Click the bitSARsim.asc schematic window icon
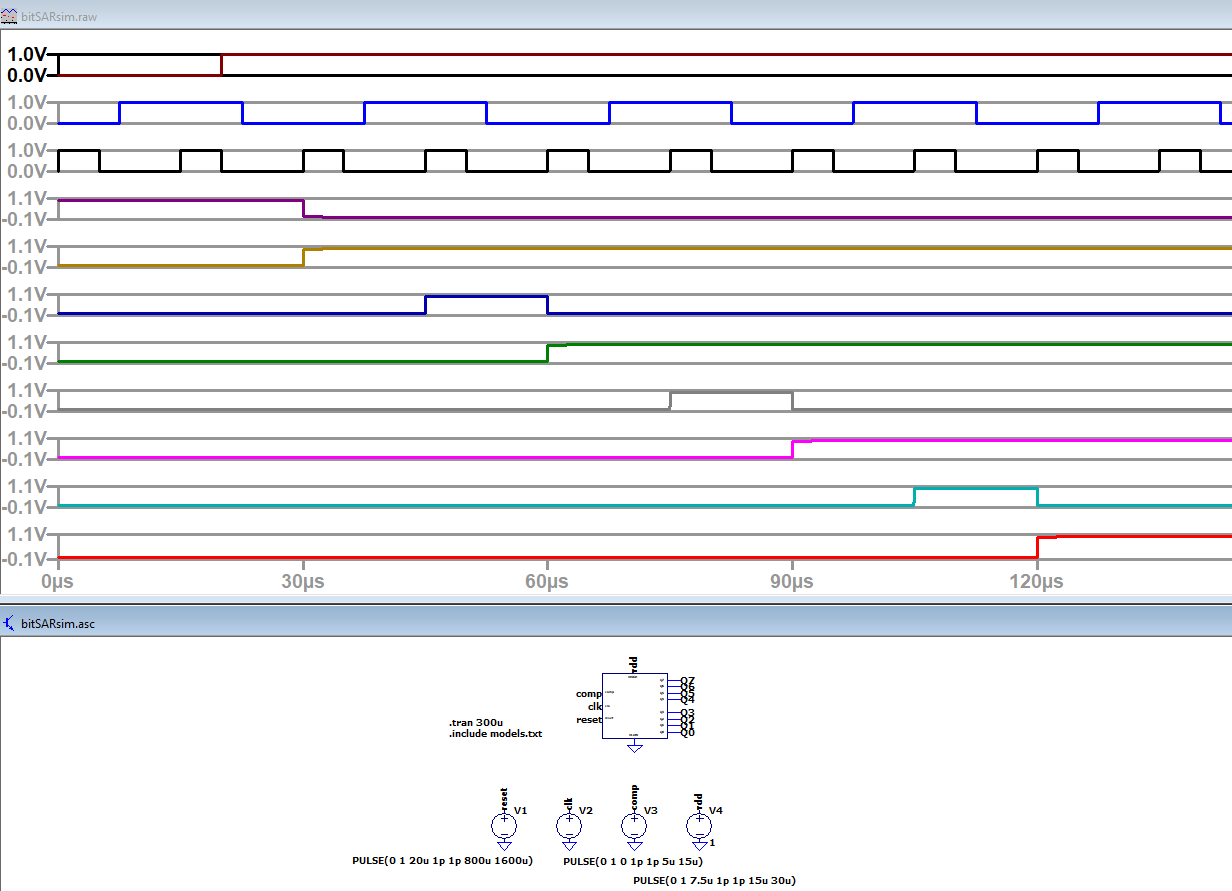 pos(9,623)
